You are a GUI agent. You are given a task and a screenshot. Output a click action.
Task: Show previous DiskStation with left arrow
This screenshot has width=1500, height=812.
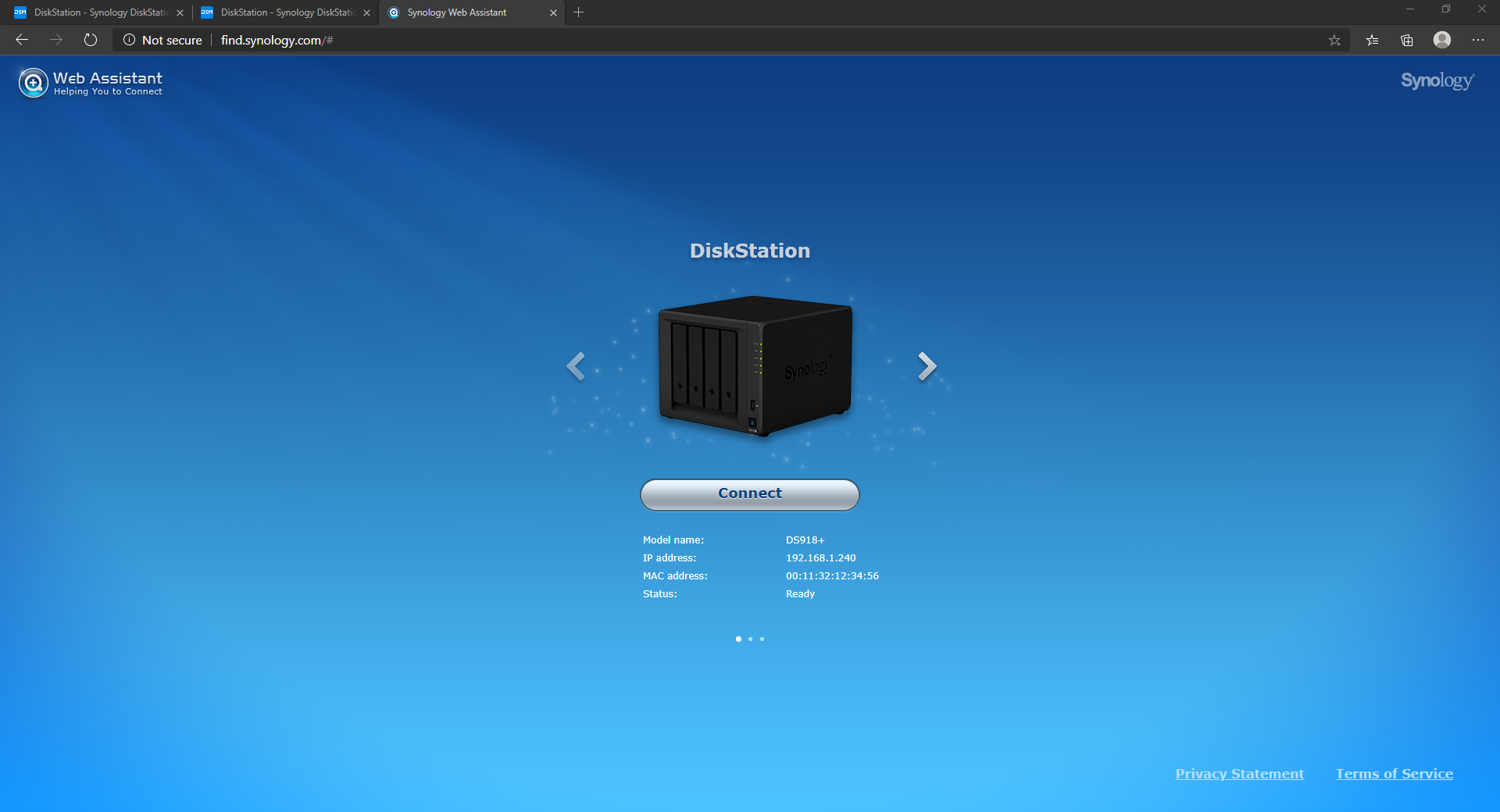tap(576, 365)
